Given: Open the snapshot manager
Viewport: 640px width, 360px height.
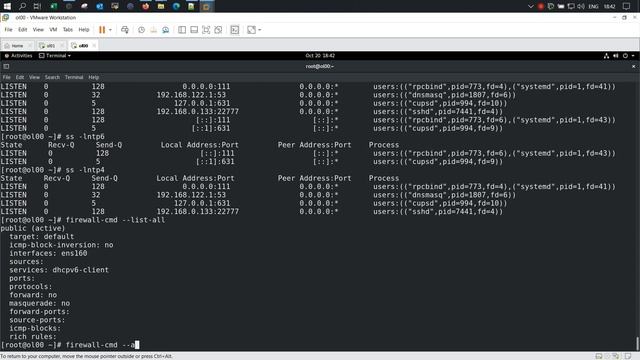Looking at the screenshot, I should (x=166, y=30).
